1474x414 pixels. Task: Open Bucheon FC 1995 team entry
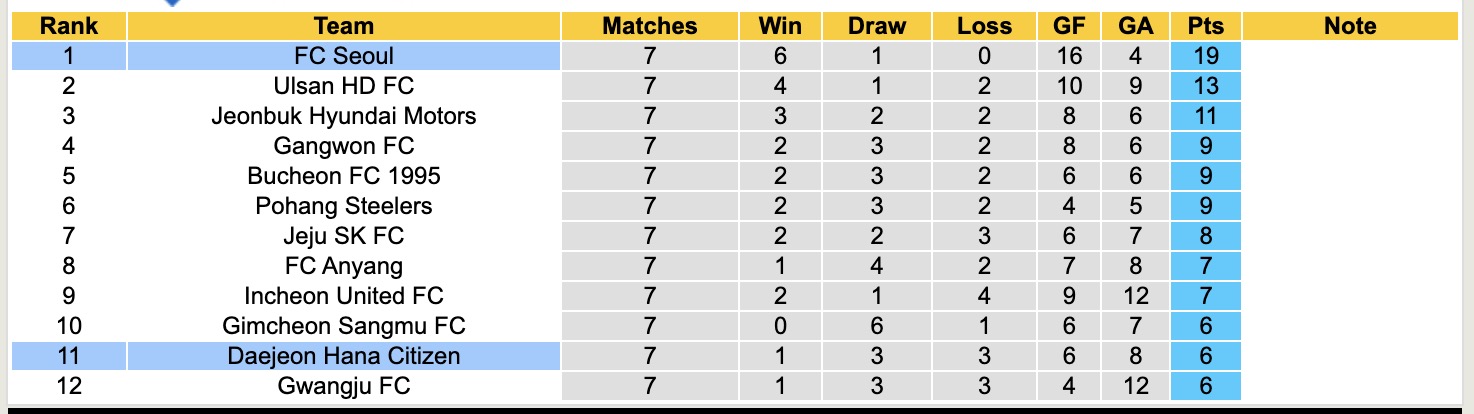pos(343,176)
